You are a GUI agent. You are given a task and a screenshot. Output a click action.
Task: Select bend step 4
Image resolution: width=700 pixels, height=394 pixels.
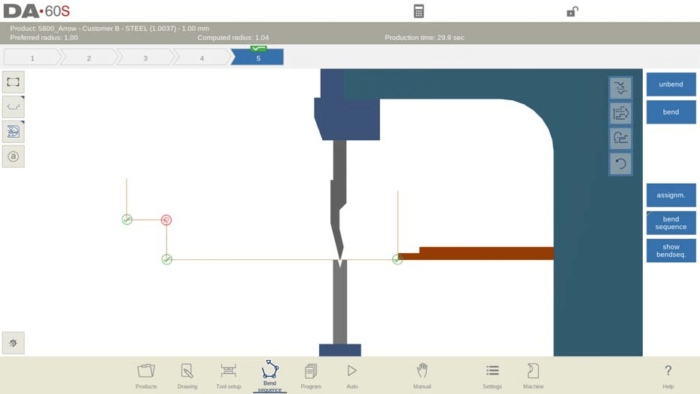[202, 58]
